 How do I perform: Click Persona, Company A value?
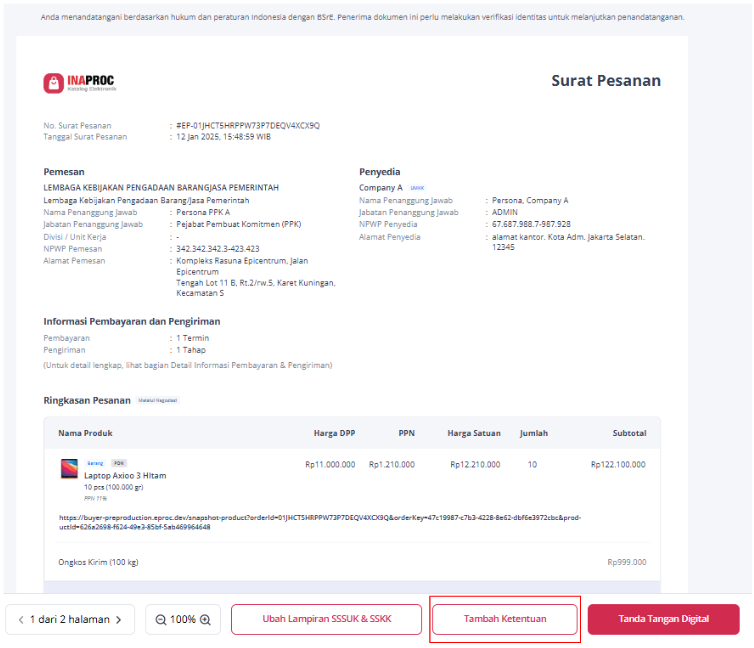point(530,200)
